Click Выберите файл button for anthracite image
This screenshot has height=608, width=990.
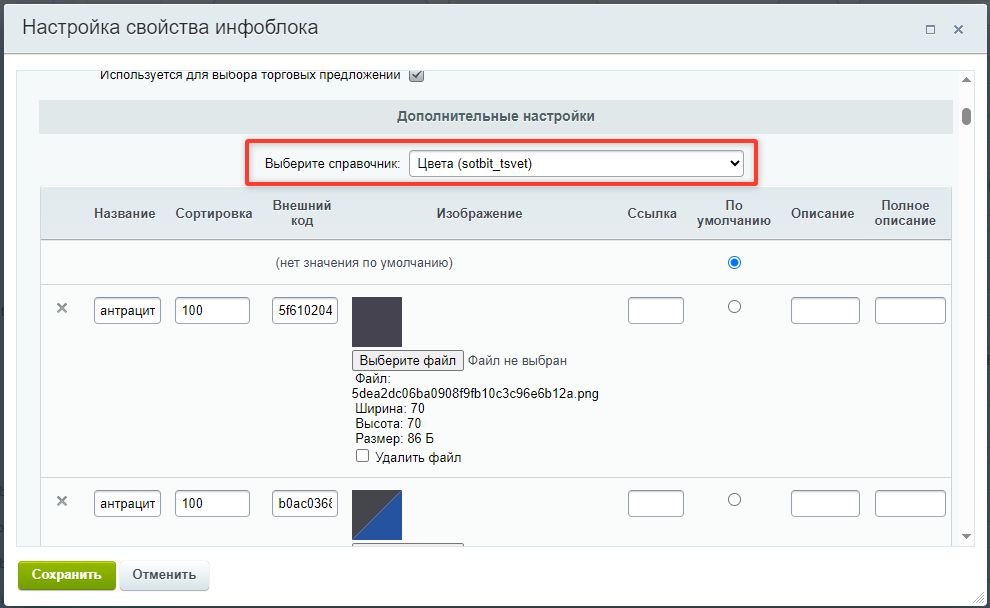click(408, 361)
